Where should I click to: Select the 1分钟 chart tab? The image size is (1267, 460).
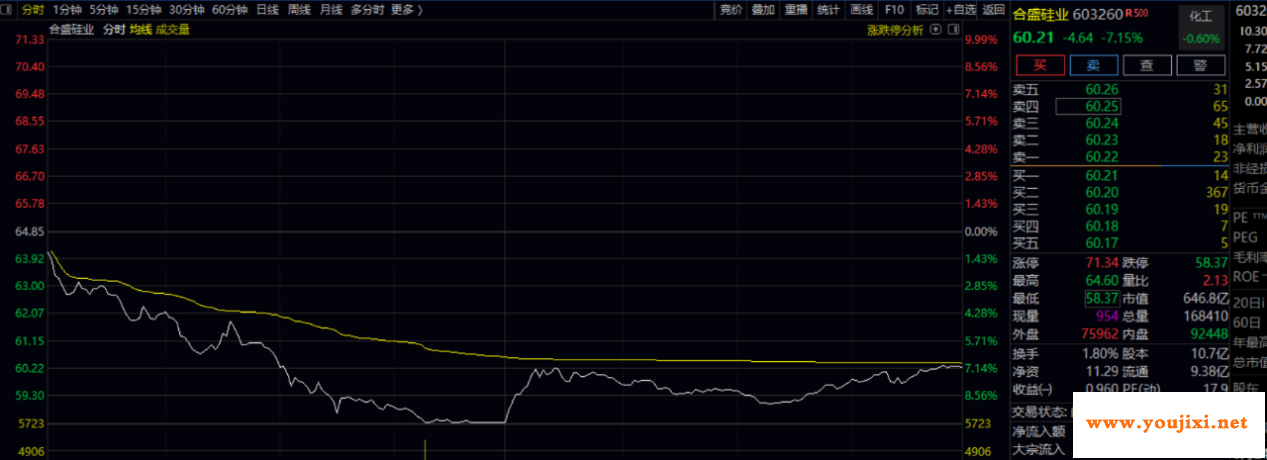click(x=67, y=9)
